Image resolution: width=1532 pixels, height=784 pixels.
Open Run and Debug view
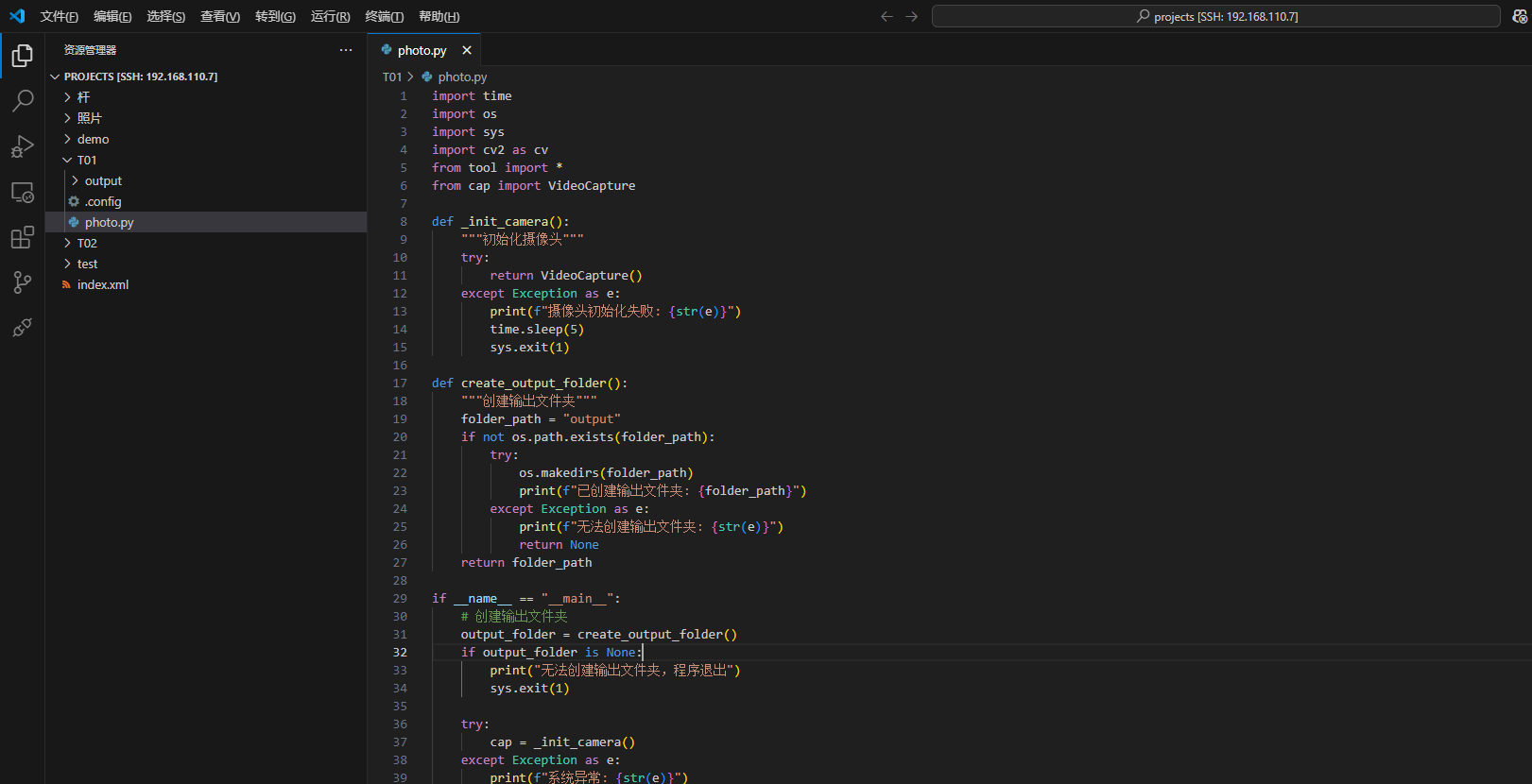(23, 146)
